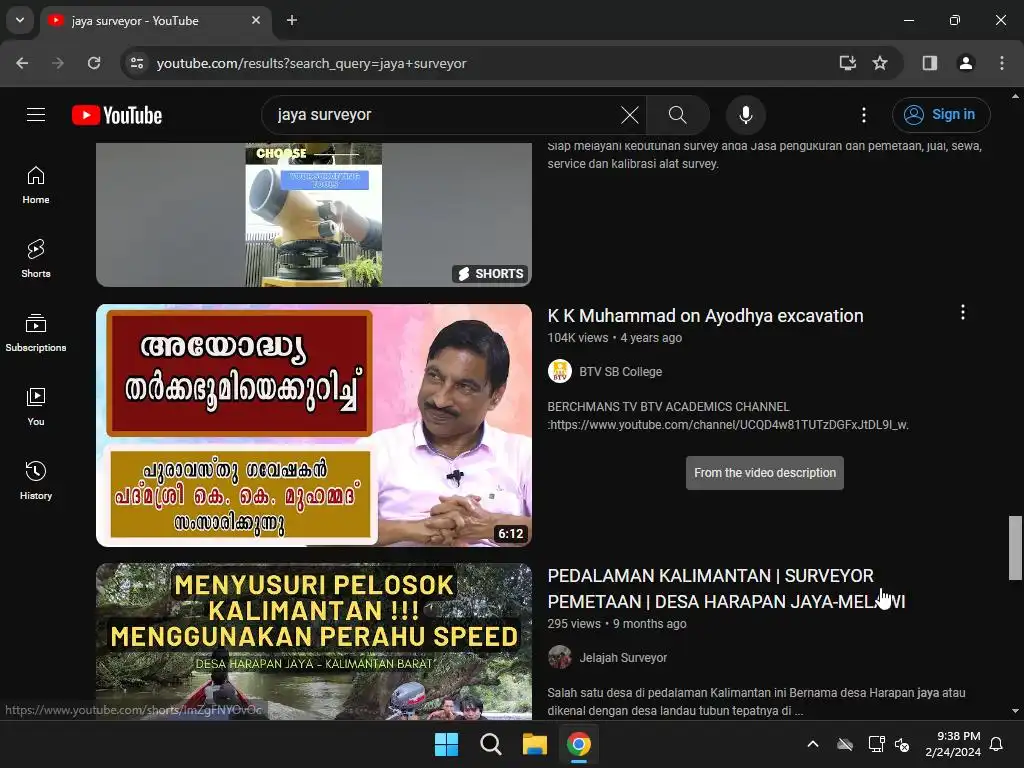Open YouTube settings three-dot menu
The height and width of the screenshot is (768, 1024).
click(x=864, y=115)
